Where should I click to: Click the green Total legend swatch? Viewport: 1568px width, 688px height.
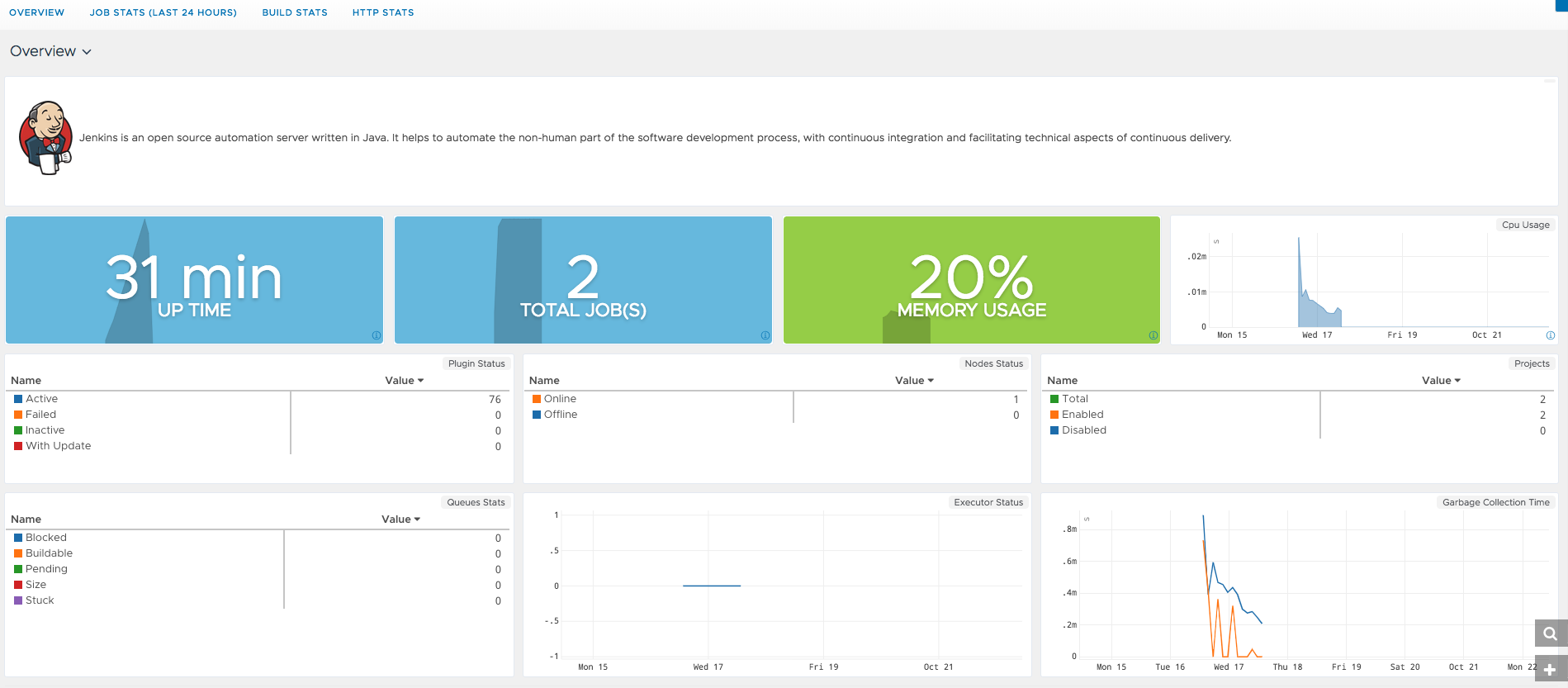pos(1054,399)
